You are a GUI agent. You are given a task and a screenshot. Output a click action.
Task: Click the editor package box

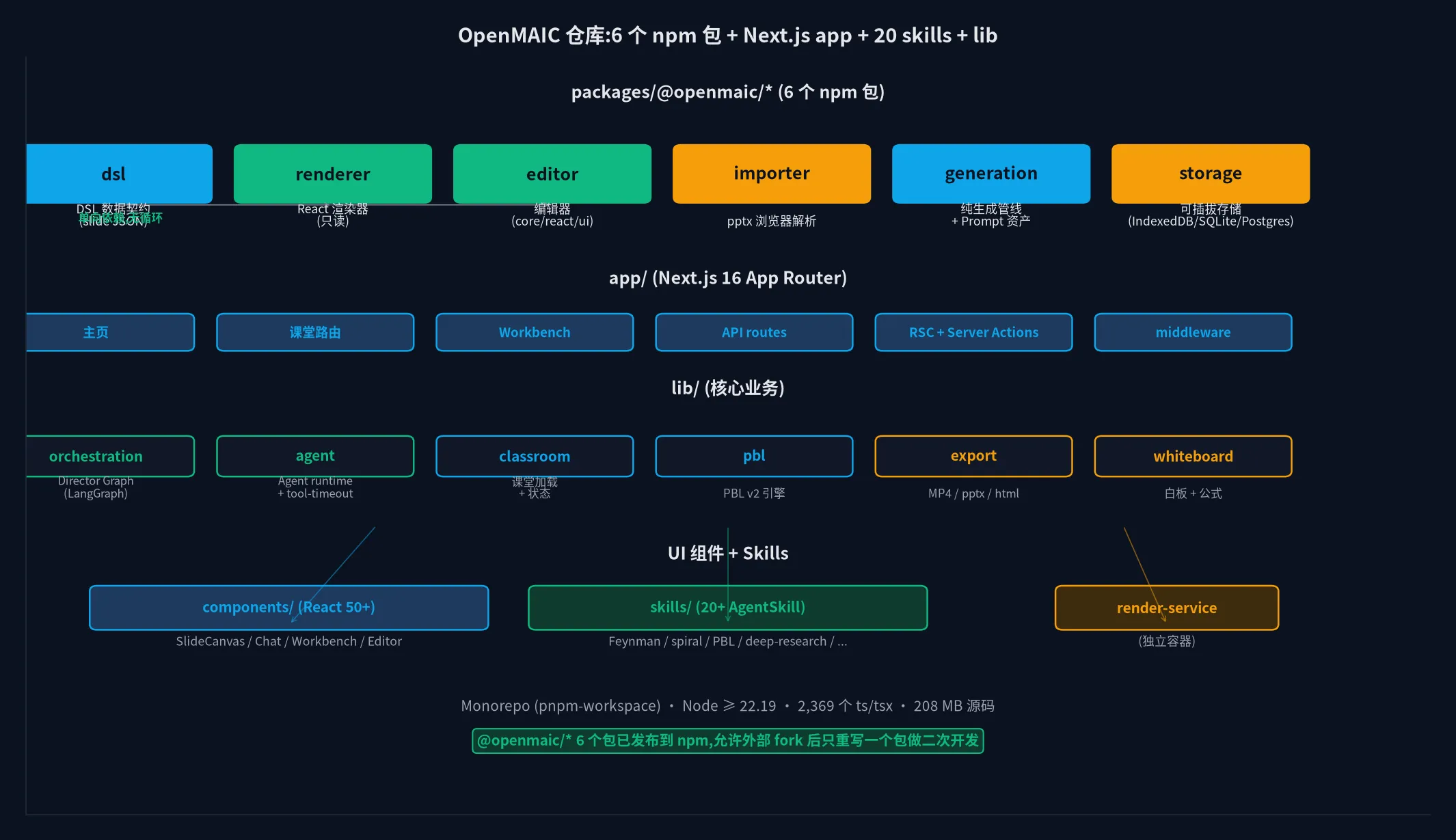[552, 174]
